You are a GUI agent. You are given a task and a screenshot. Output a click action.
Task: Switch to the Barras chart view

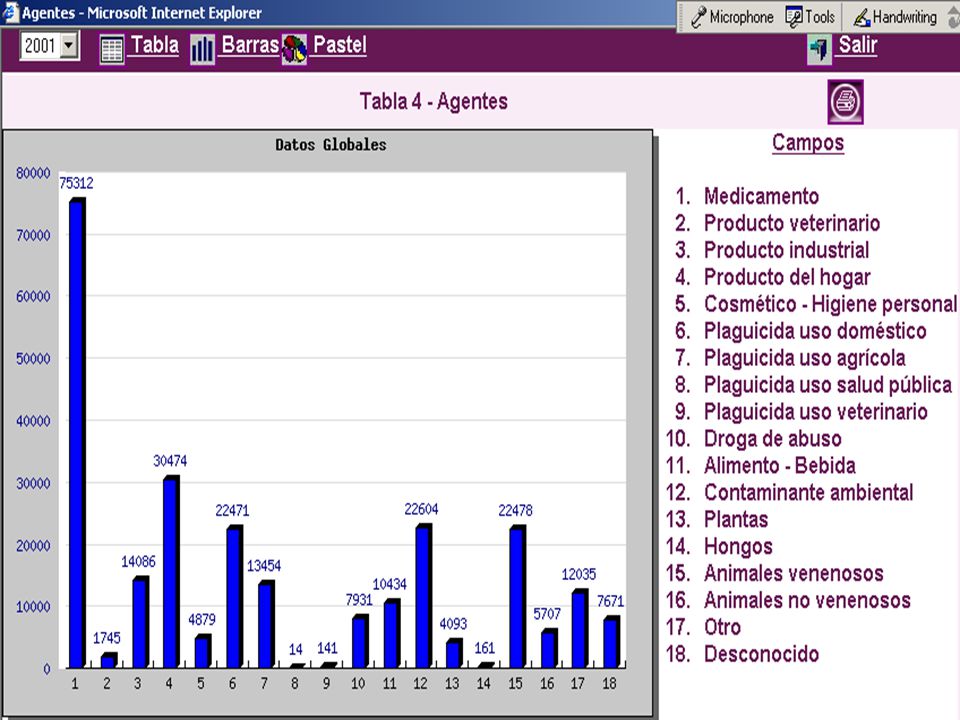(x=250, y=45)
